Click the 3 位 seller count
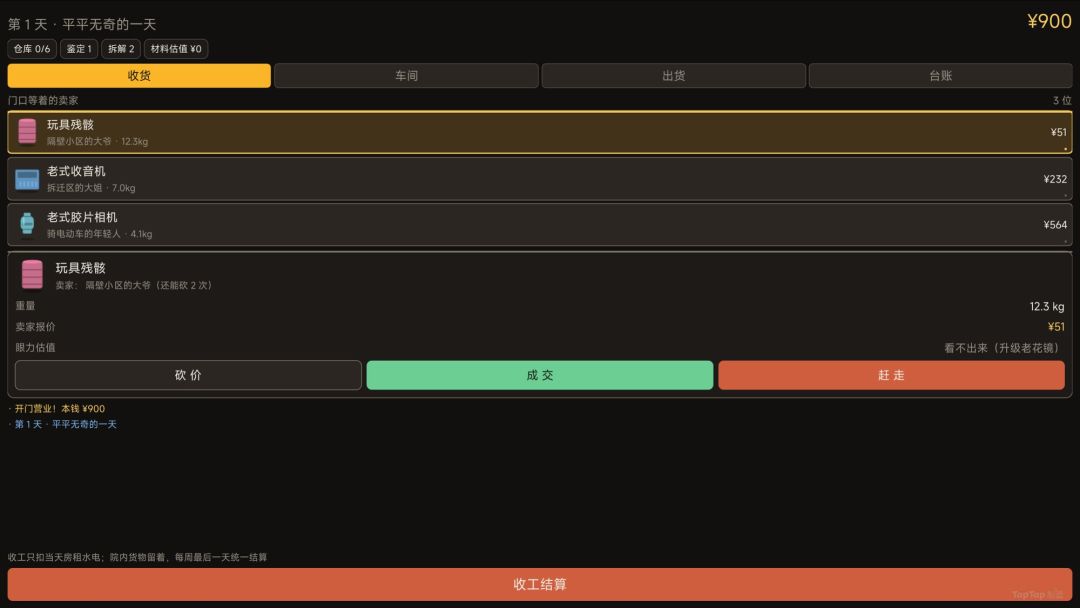This screenshot has height=608, width=1080. click(x=1062, y=101)
